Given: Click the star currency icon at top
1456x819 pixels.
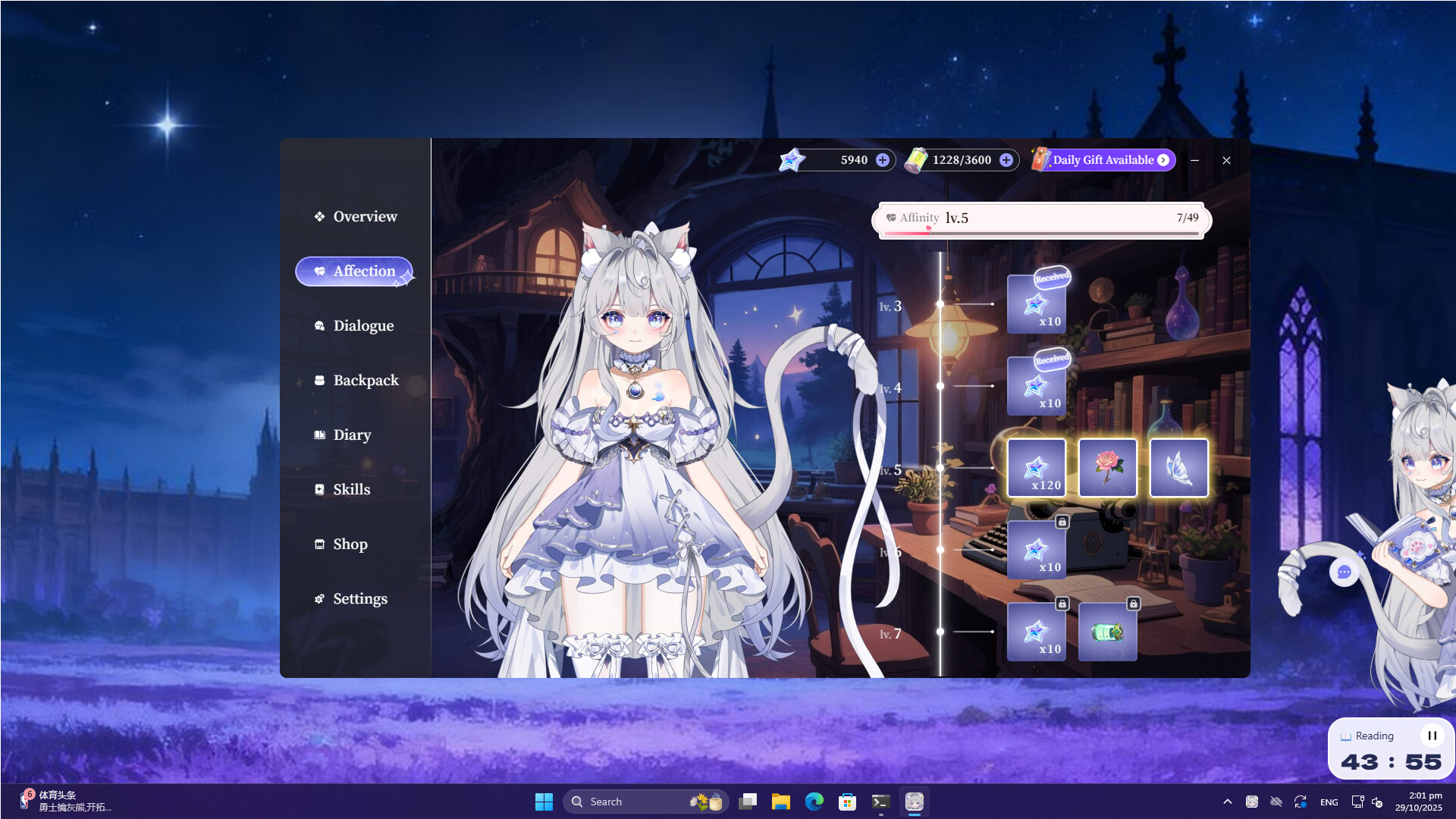Looking at the screenshot, I should (792, 159).
